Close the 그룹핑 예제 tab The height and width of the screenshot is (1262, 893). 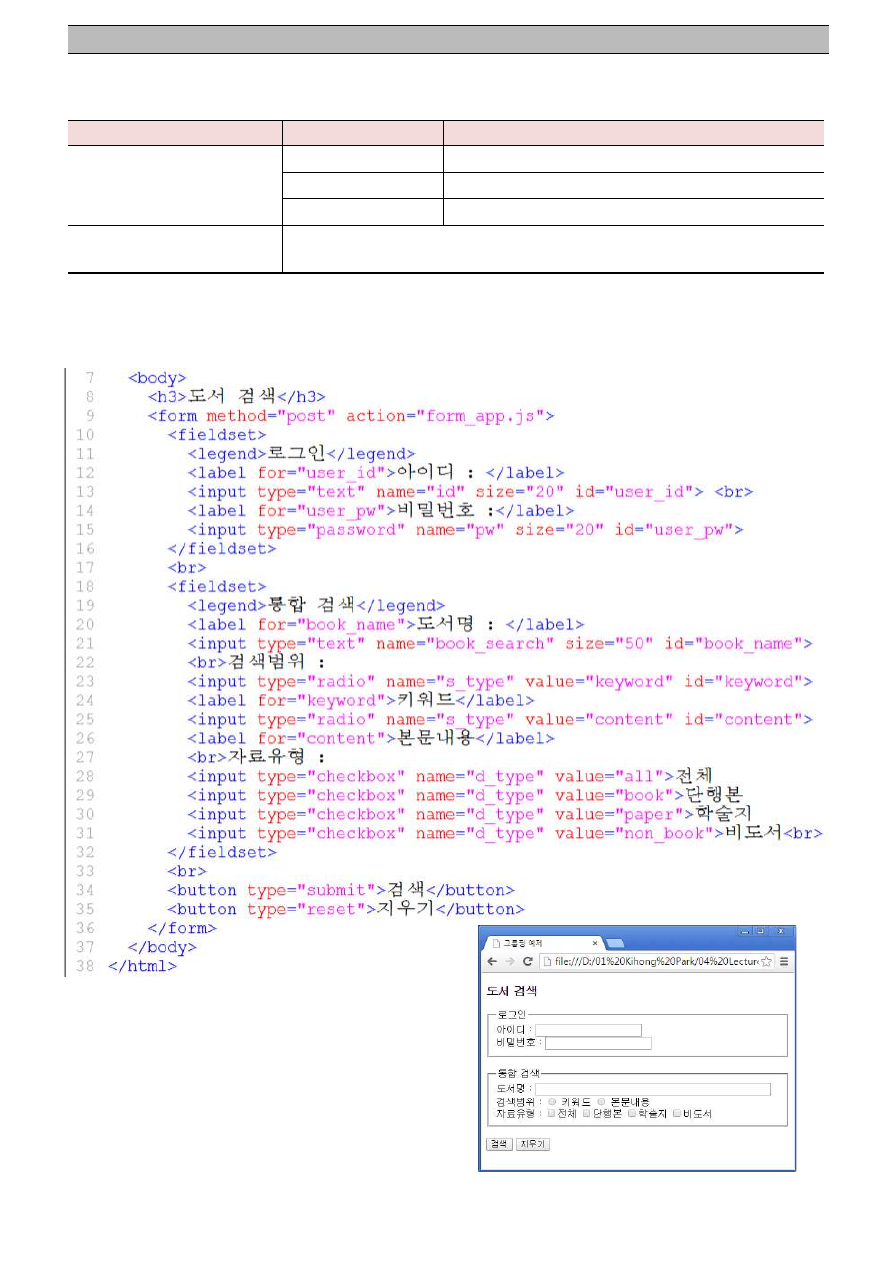(595, 943)
